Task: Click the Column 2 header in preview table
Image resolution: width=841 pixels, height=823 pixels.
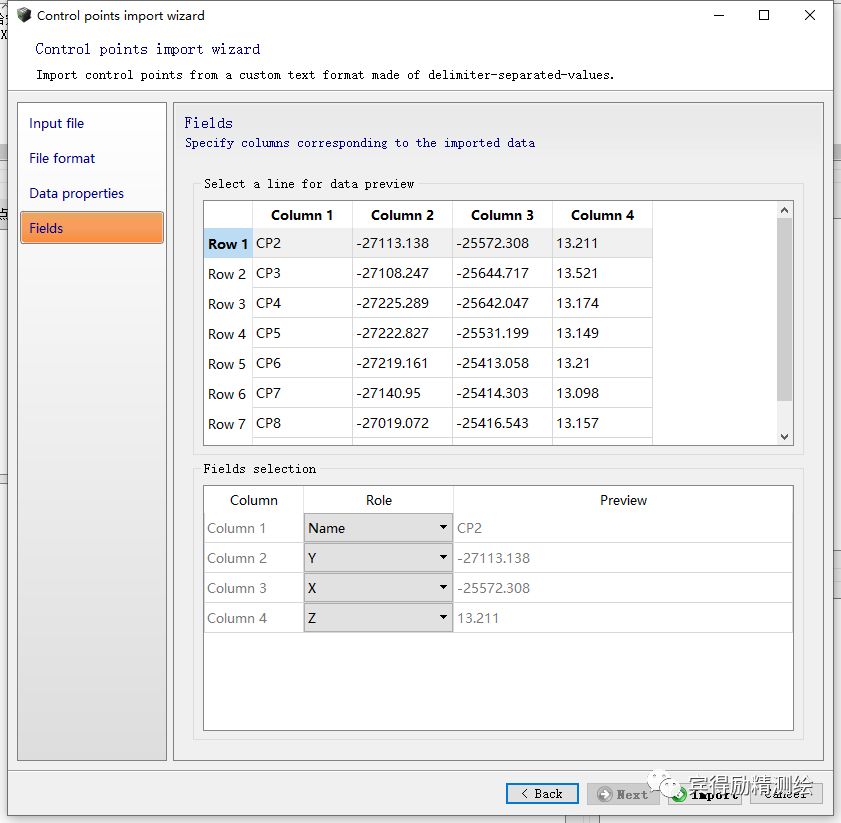Action: click(402, 215)
